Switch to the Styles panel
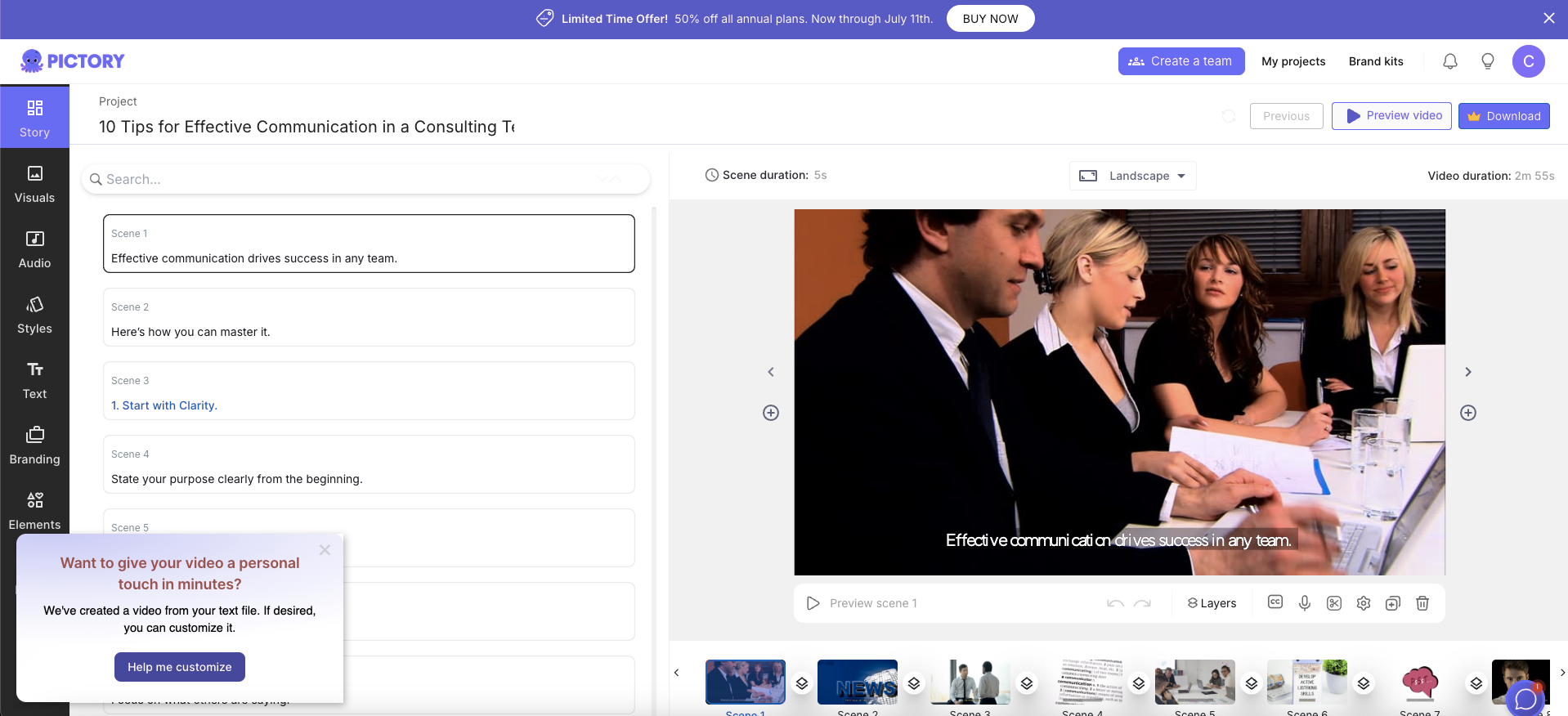This screenshot has height=716, width=1568. [34, 315]
